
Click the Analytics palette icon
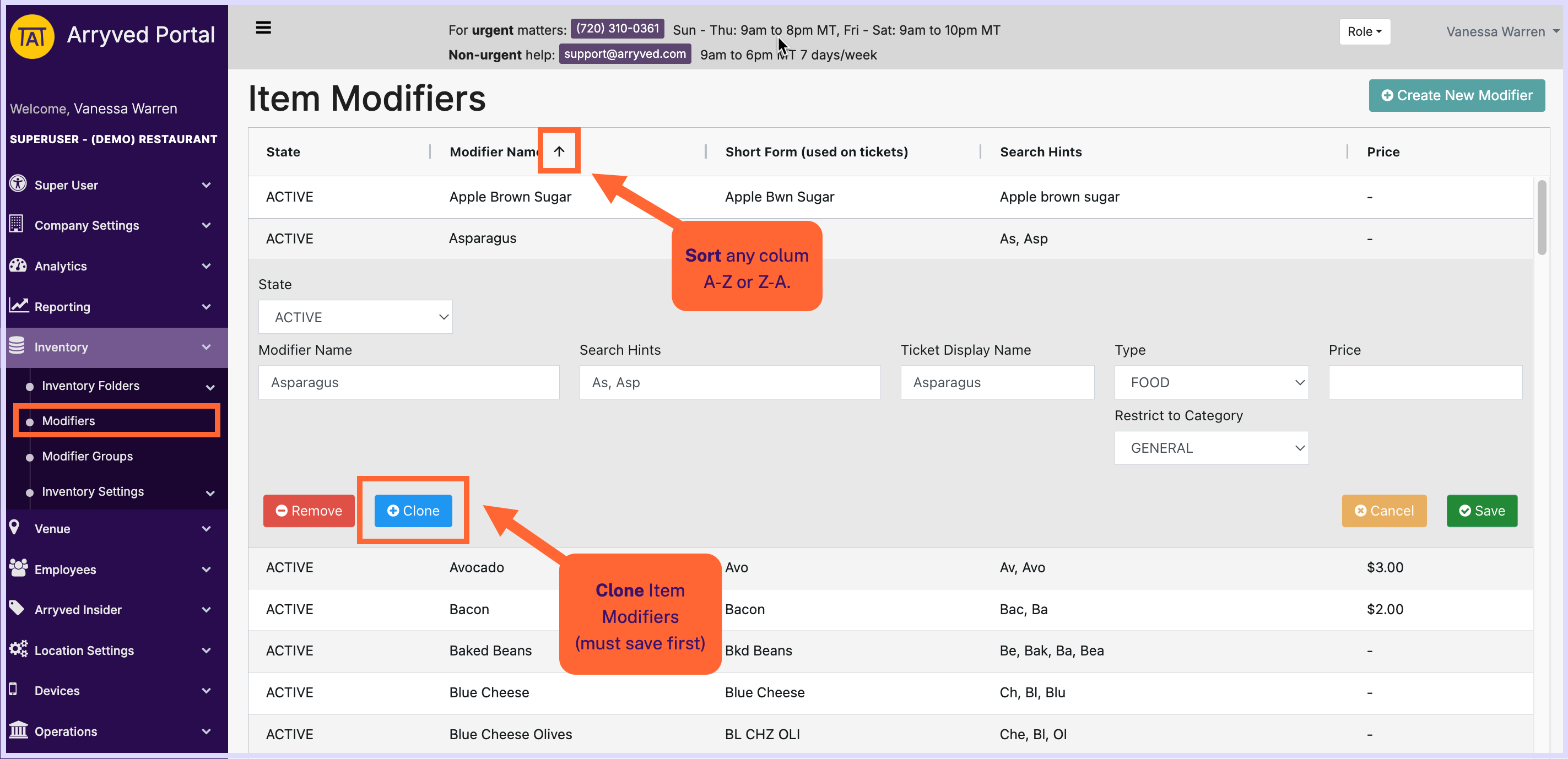[18, 265]
